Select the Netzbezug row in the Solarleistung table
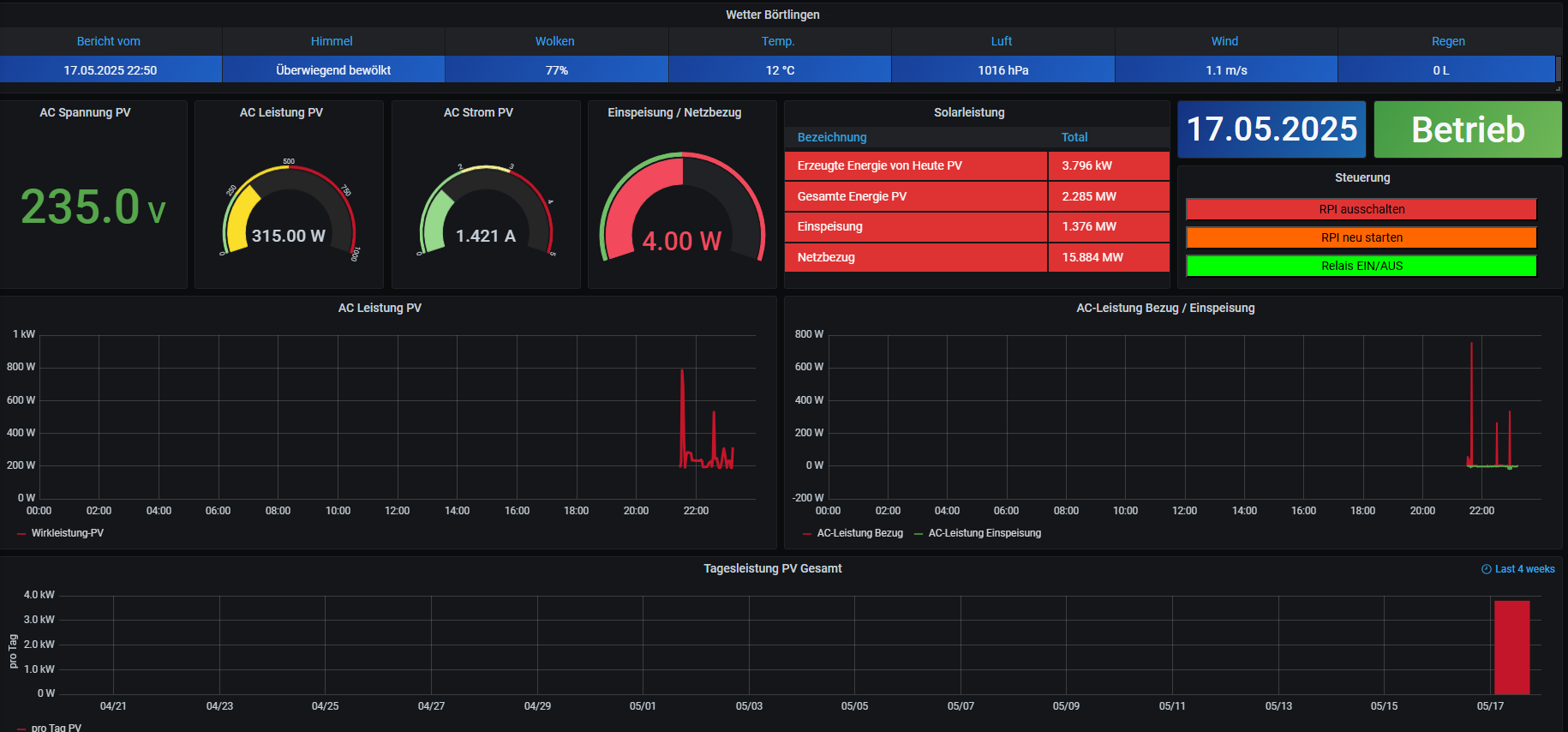 point(915,257)
